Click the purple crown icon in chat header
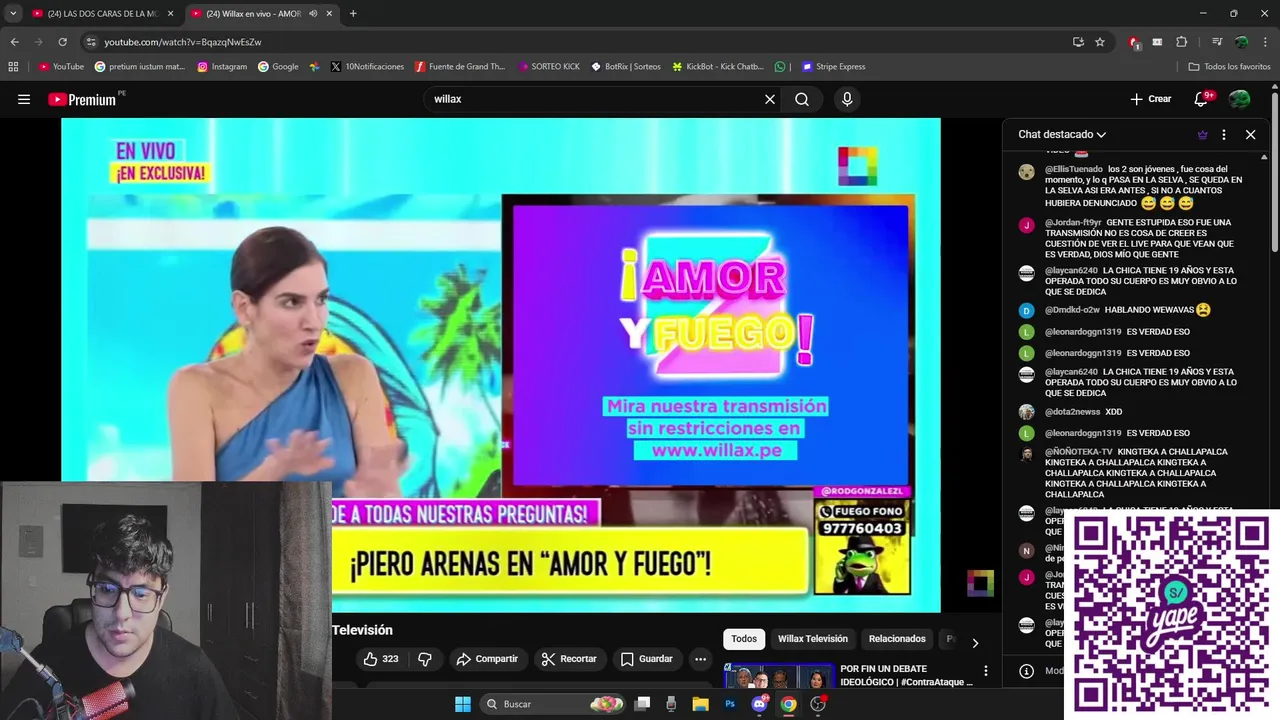Viewport: 1280px width, 720px height. click(x=1202, y=134)
